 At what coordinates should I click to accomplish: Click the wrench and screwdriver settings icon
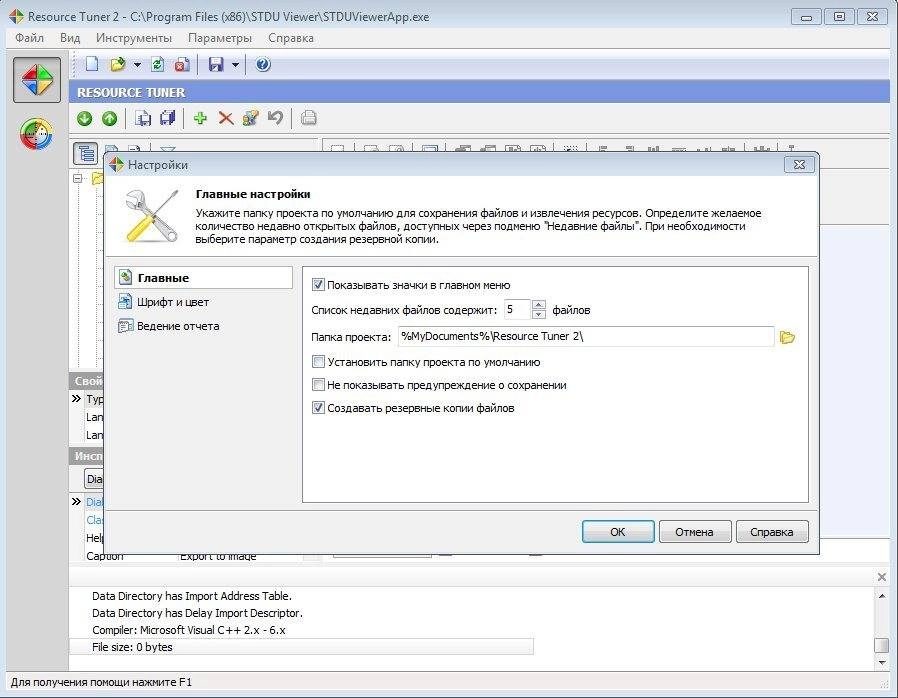pos(151,216)
